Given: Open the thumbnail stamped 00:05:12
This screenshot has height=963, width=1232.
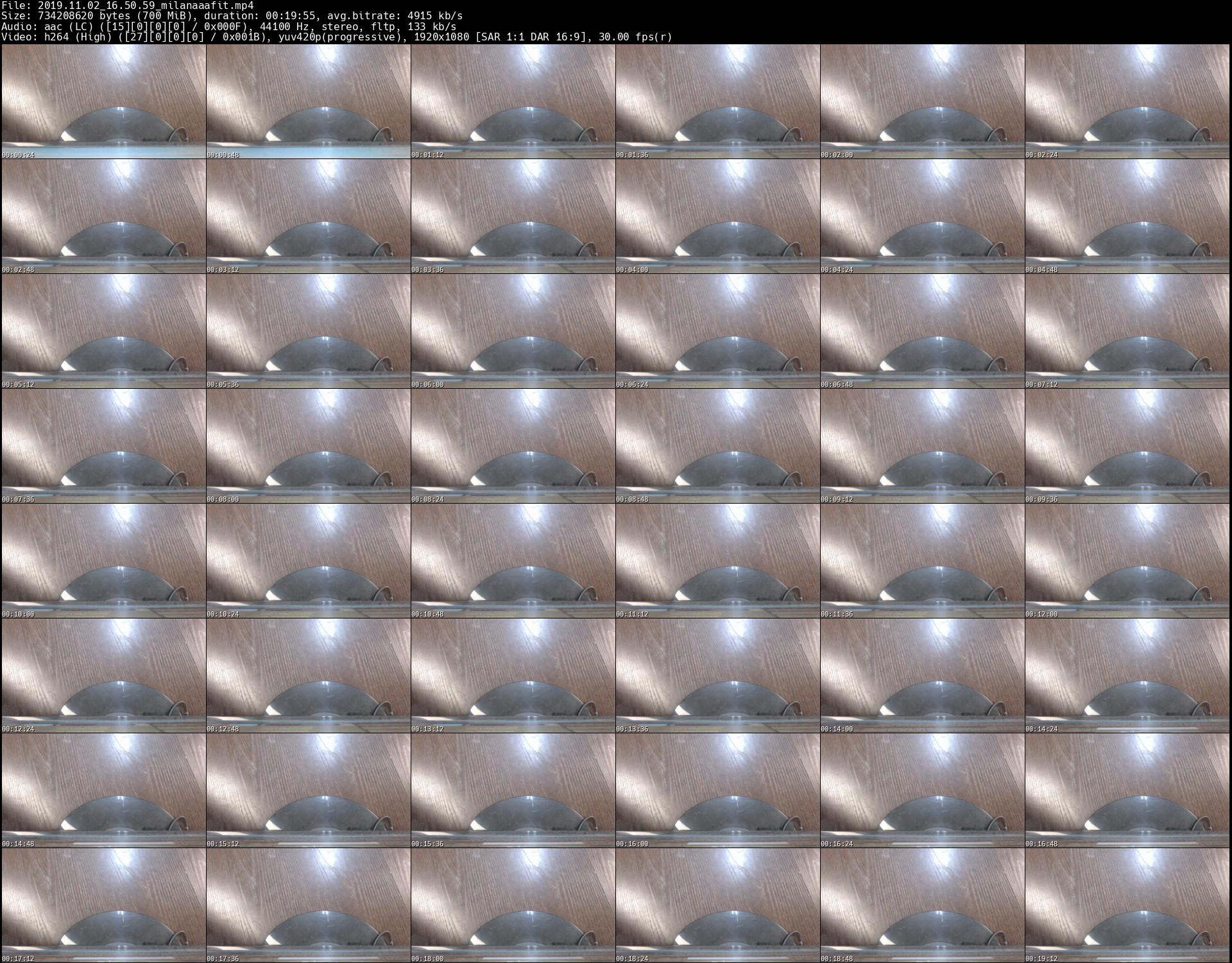Looking at the screenshot, I should point(103,331).
